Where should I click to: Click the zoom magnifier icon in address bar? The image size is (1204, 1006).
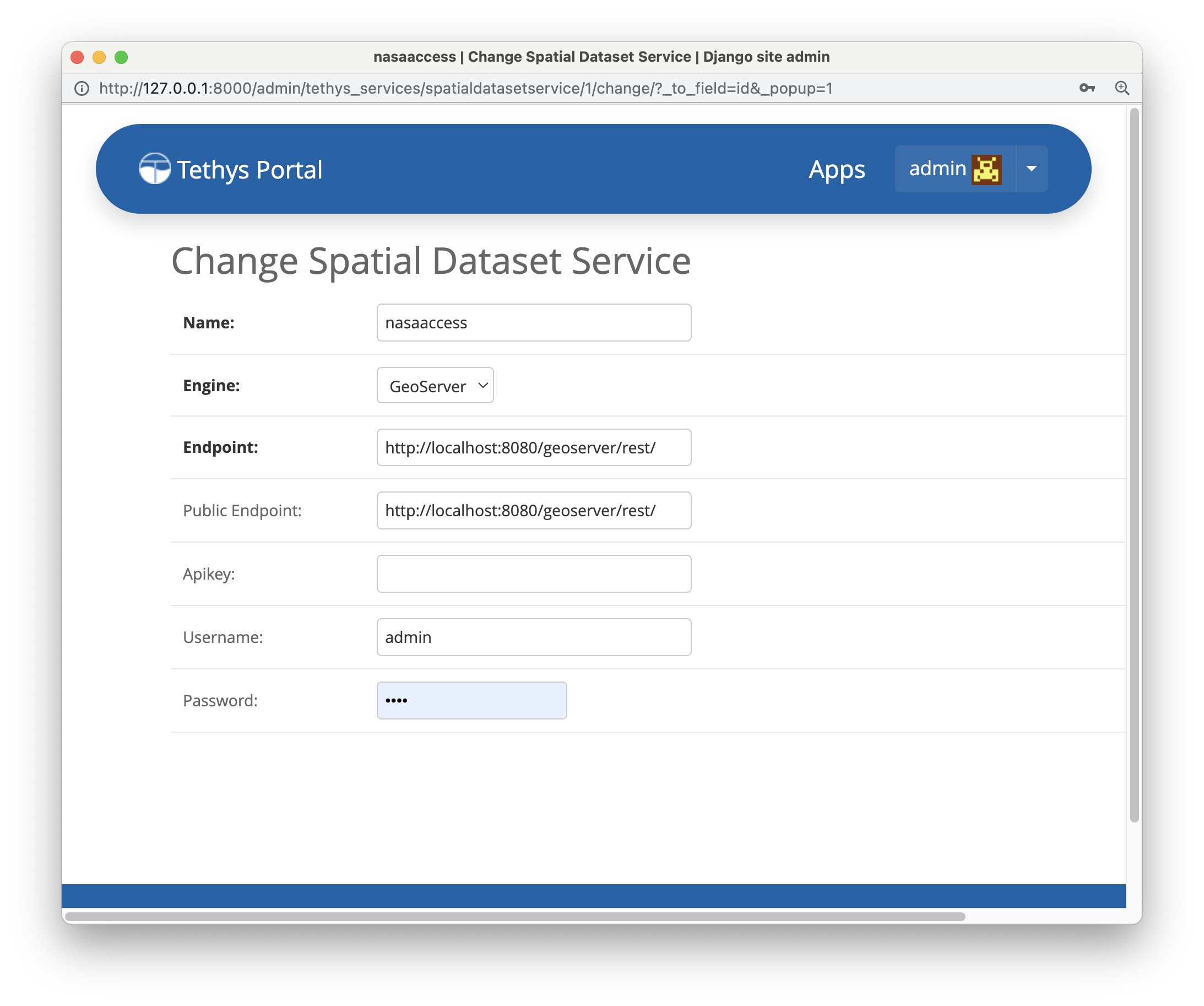pos(1122,88)
